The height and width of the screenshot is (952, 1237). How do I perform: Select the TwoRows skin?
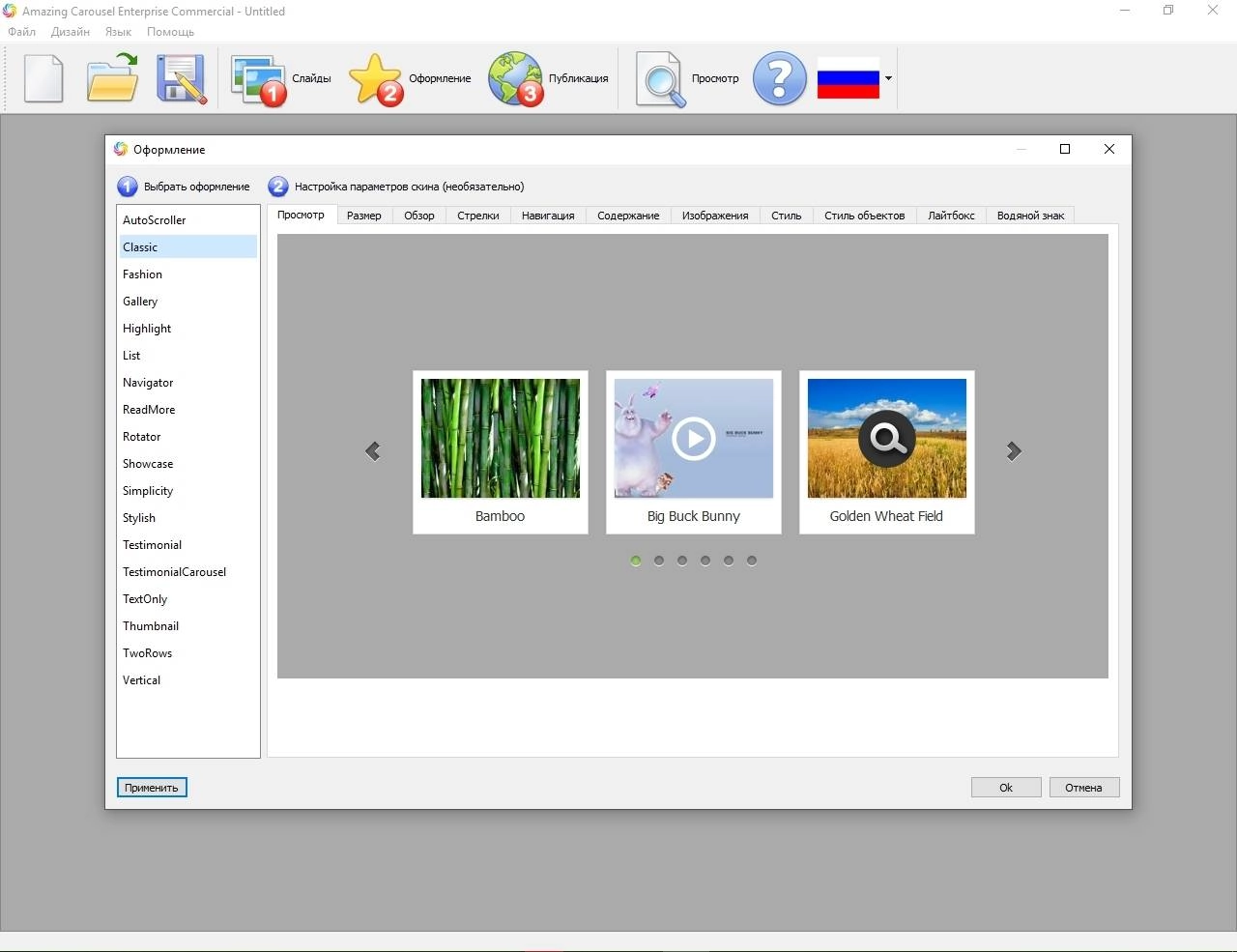[x=188, y=653]
